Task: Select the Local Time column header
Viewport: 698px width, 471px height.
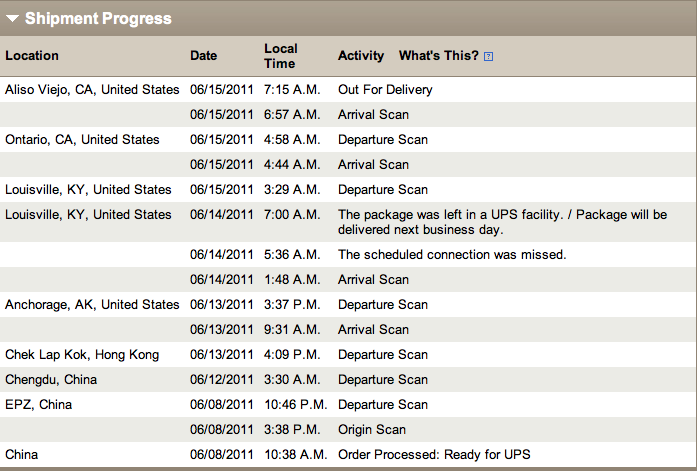Action: [280, 56]
